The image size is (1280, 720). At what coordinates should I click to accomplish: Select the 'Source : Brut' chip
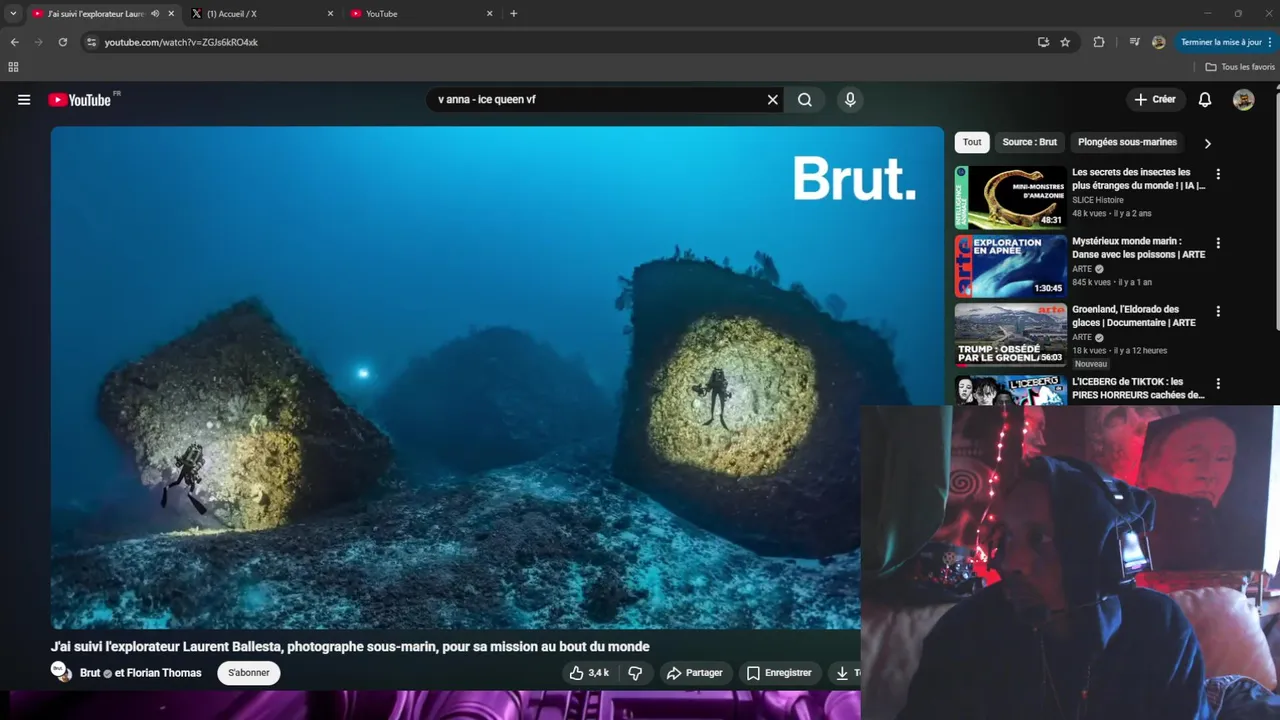[x=1029, y=142]
